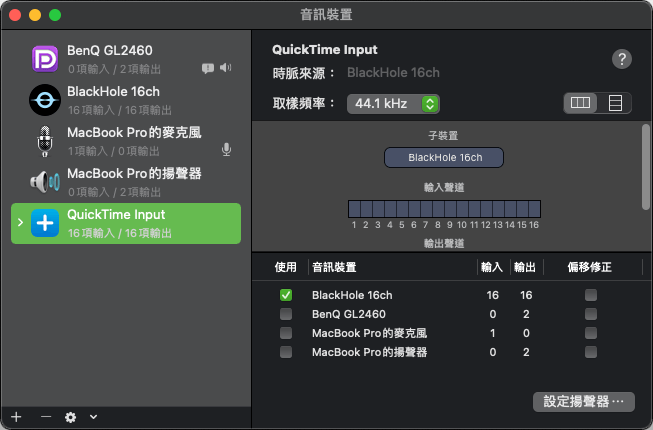Remove selected device with minus button
The height and width of the screenshot is (430, 653).
(x=46, y=417)
